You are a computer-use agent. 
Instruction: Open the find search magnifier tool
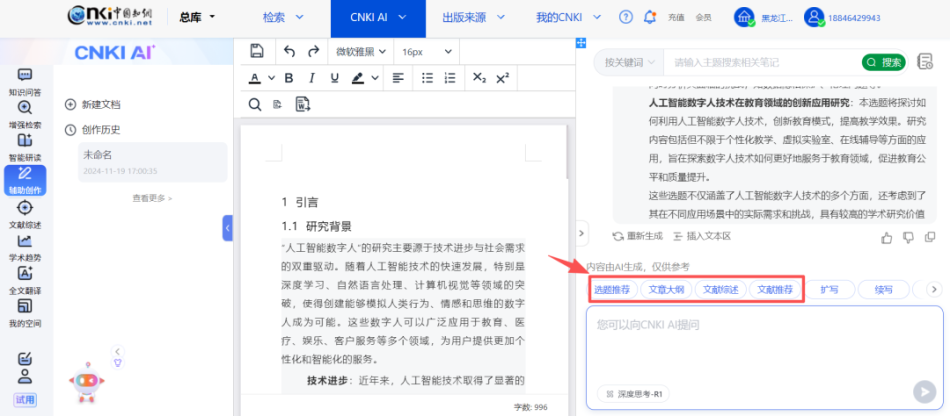pos(254,103)
